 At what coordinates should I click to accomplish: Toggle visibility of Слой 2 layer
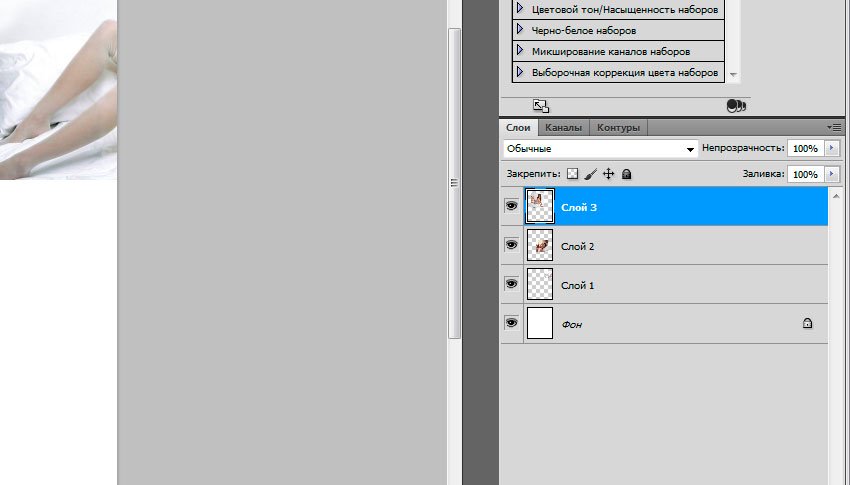(511, 245)
